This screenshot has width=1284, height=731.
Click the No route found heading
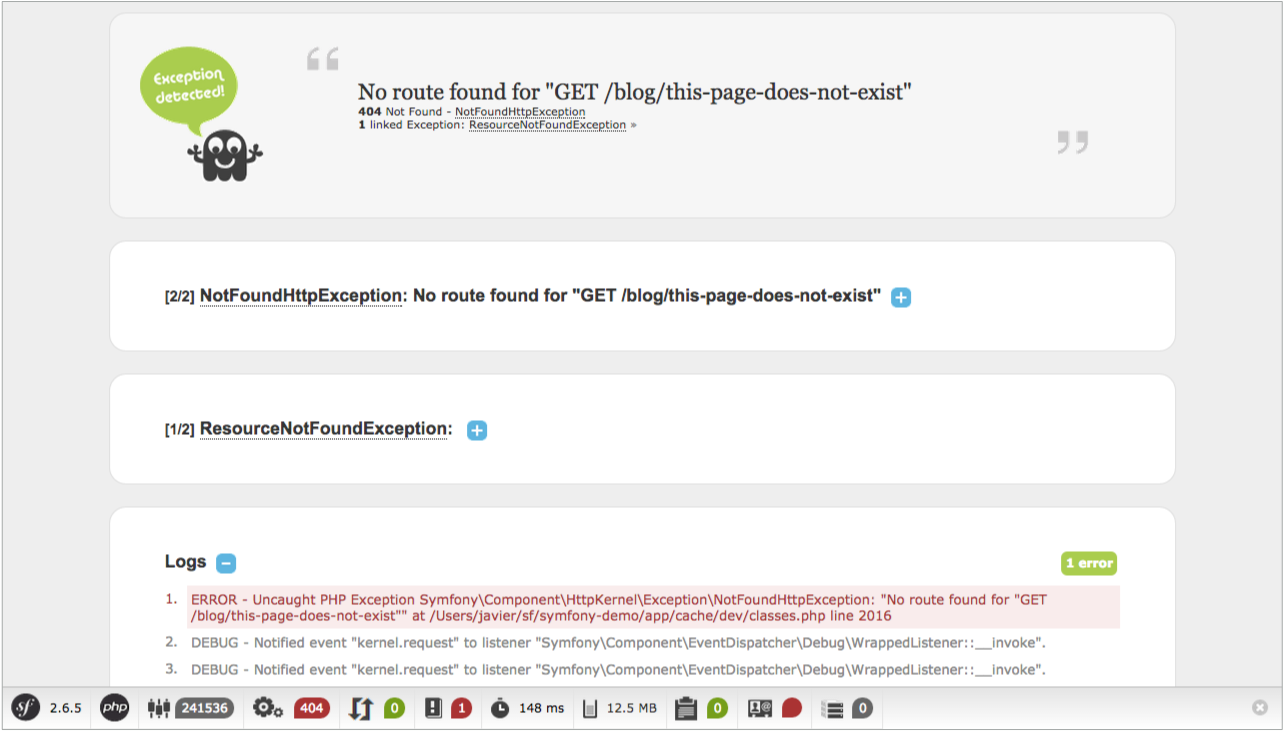[x=635, y=92]
